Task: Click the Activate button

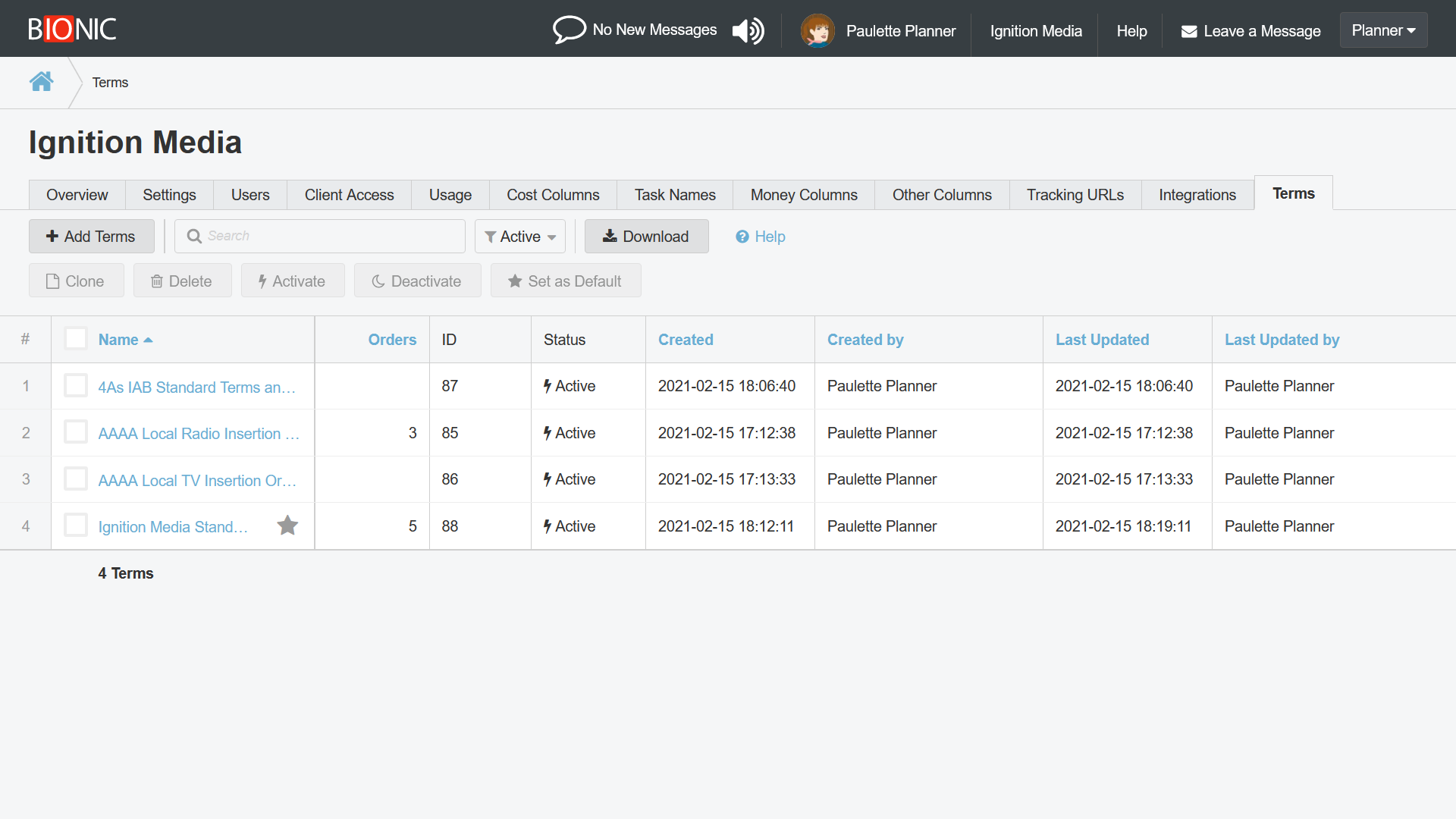Action: (293, 281)
